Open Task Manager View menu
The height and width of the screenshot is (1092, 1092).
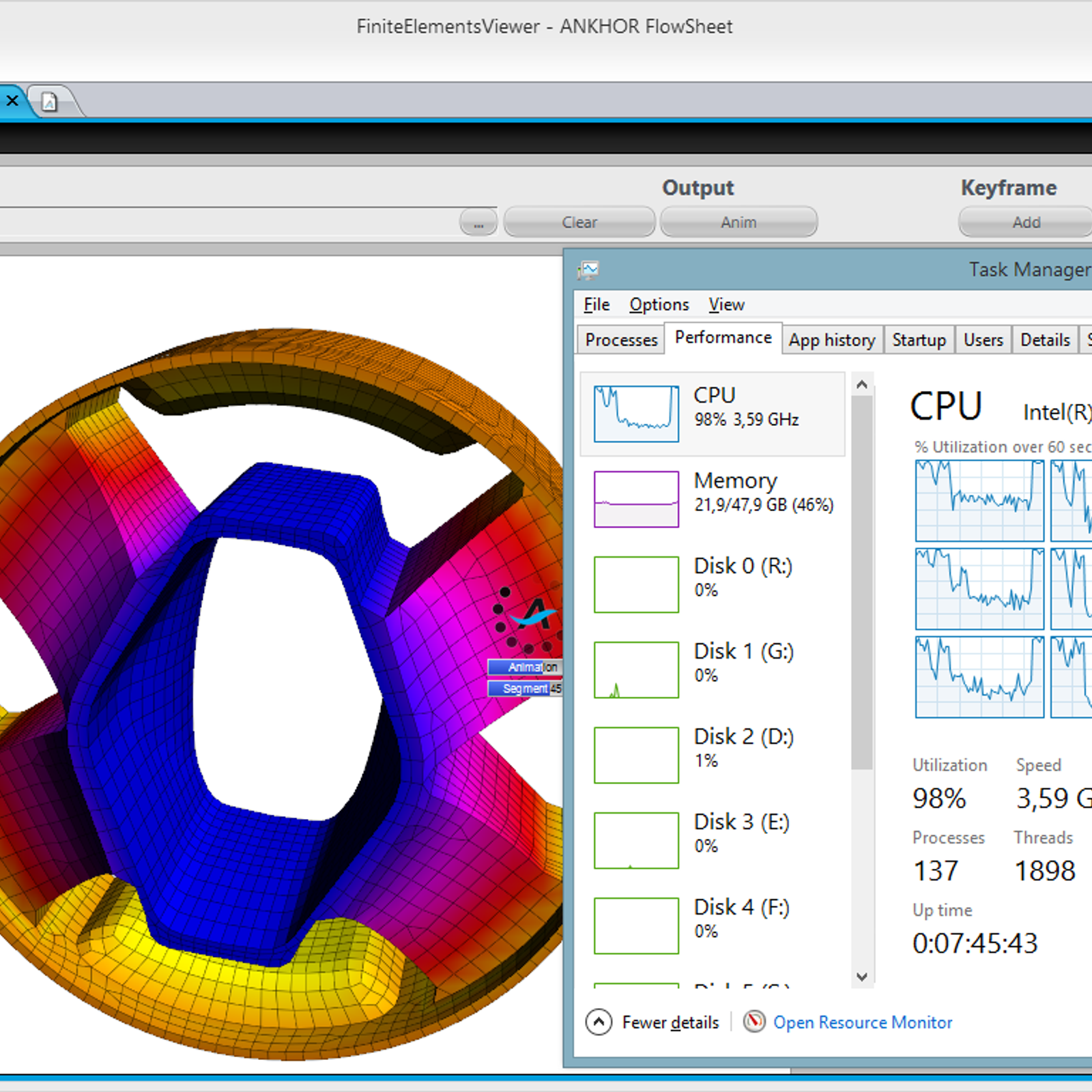coord(726,304)
